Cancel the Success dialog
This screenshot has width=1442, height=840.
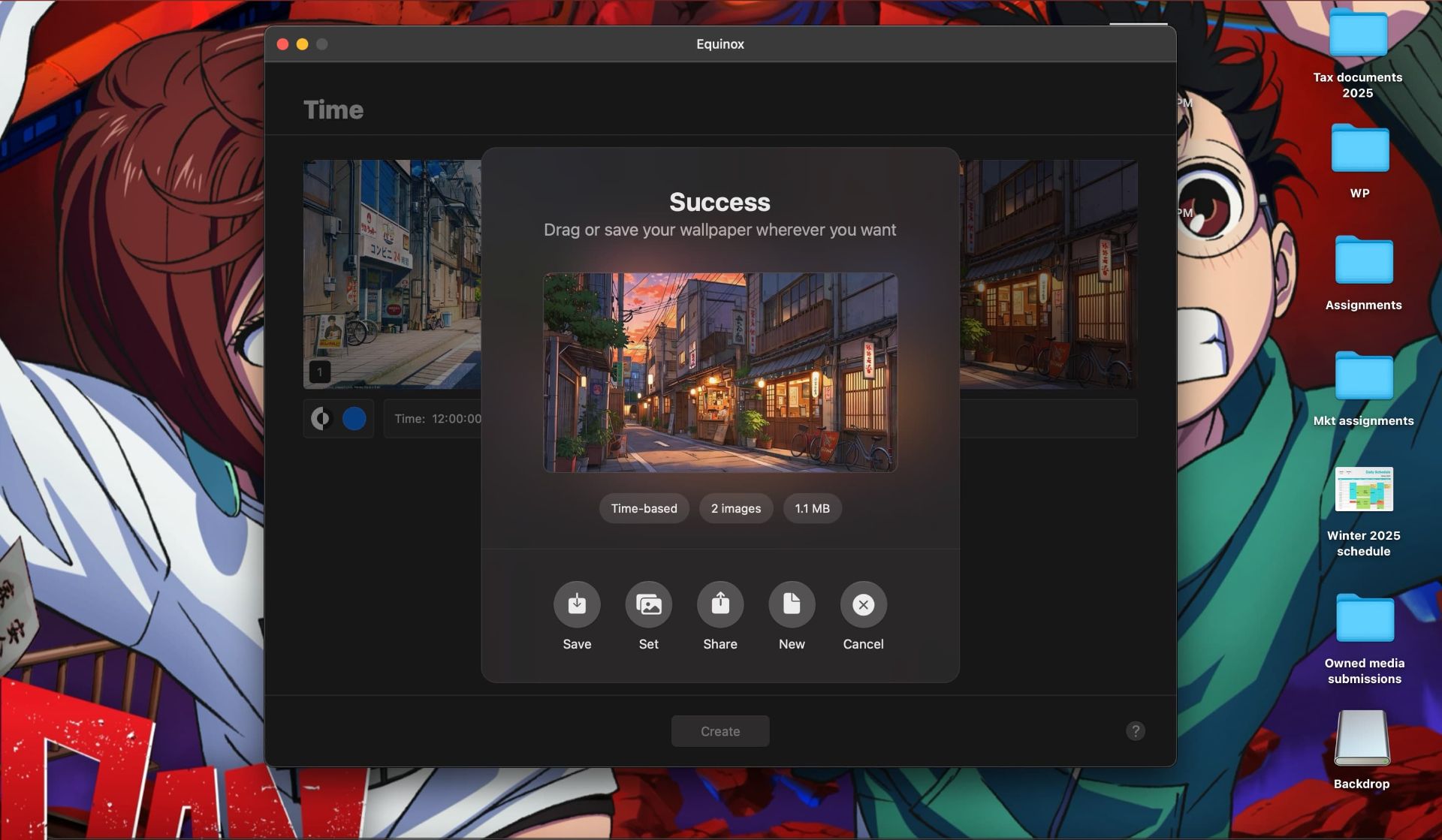pyautogui.click(x=863, y=604)
